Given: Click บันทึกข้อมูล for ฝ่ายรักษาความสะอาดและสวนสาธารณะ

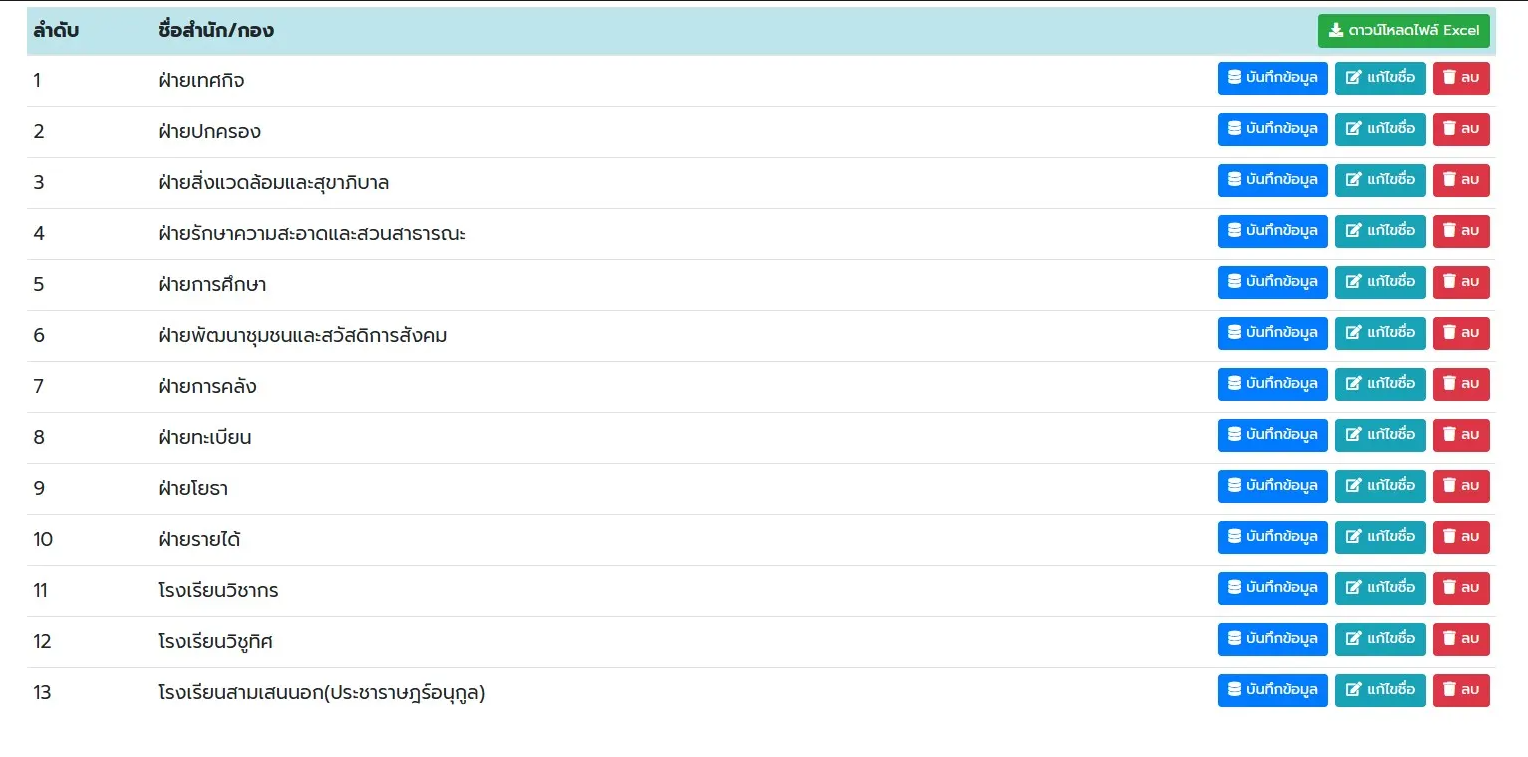Looking at the screenshot, I should (x=1273, y=231).
